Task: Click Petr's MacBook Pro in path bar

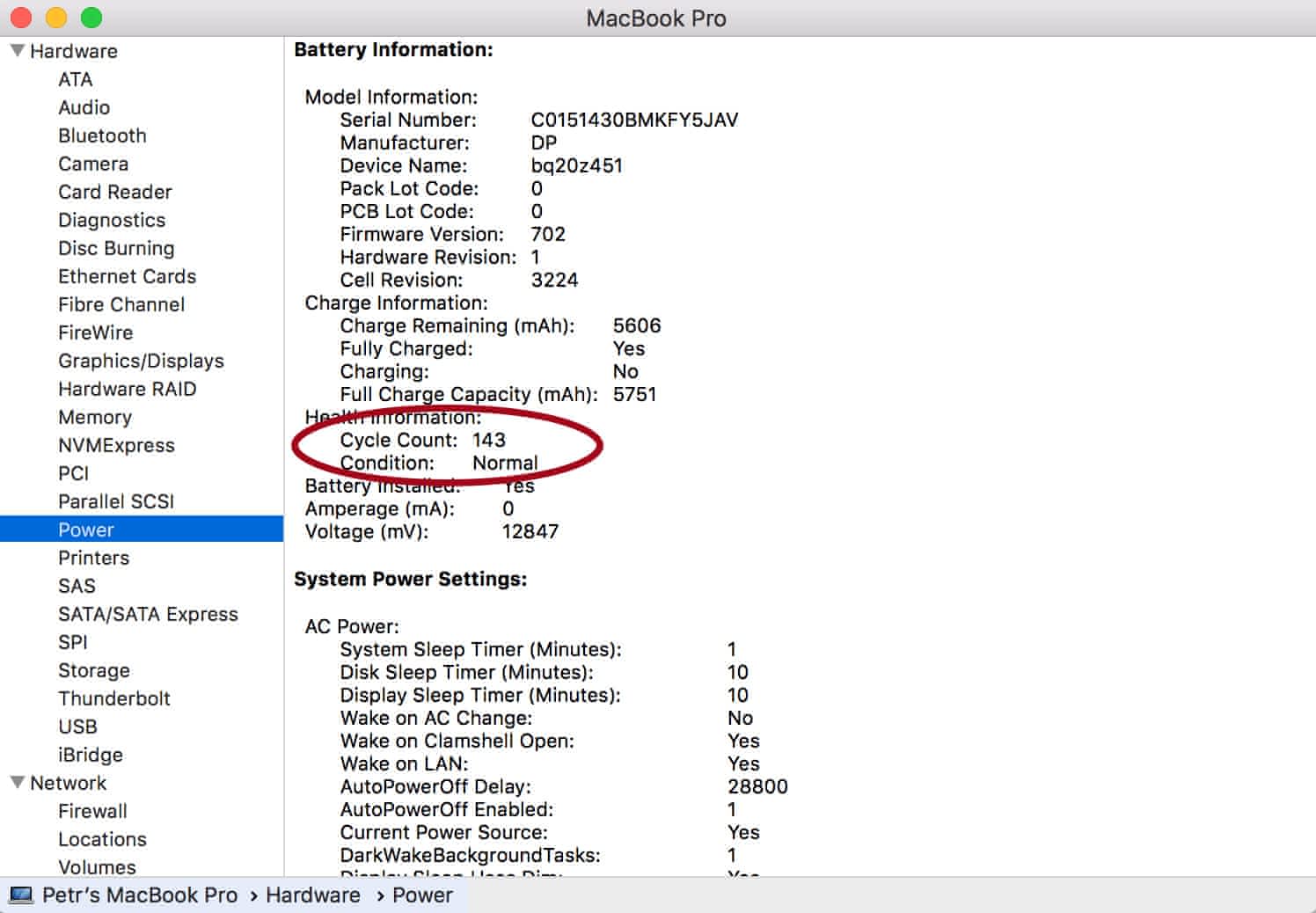Action: [x=140, y=895]
